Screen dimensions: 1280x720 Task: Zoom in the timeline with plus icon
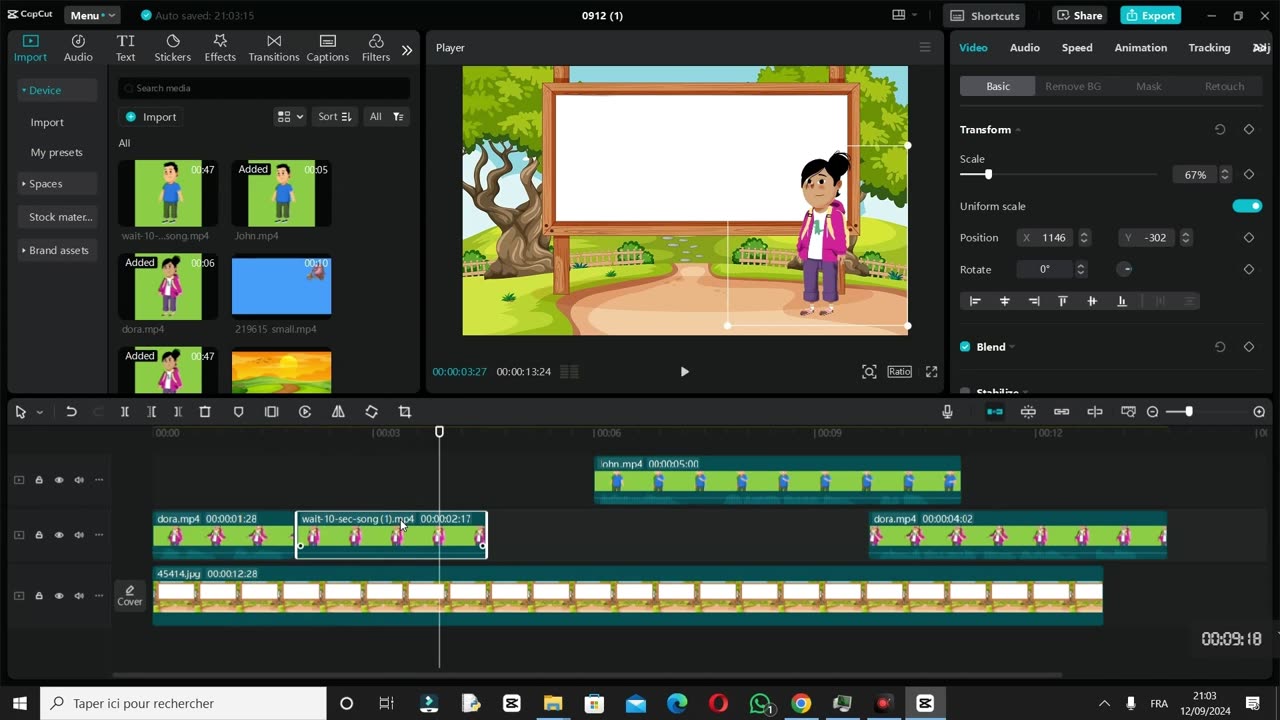[1259, 412]
